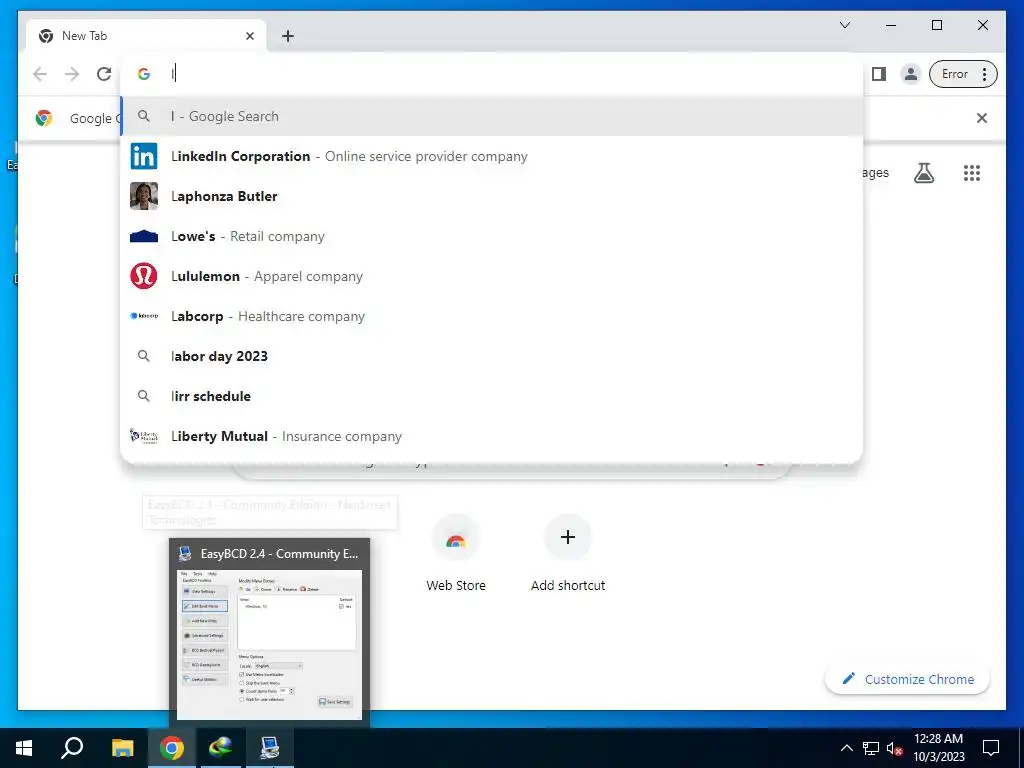Select 'labor day 2023' suggestion
1024x768 pixels.
tap(492, 357)
